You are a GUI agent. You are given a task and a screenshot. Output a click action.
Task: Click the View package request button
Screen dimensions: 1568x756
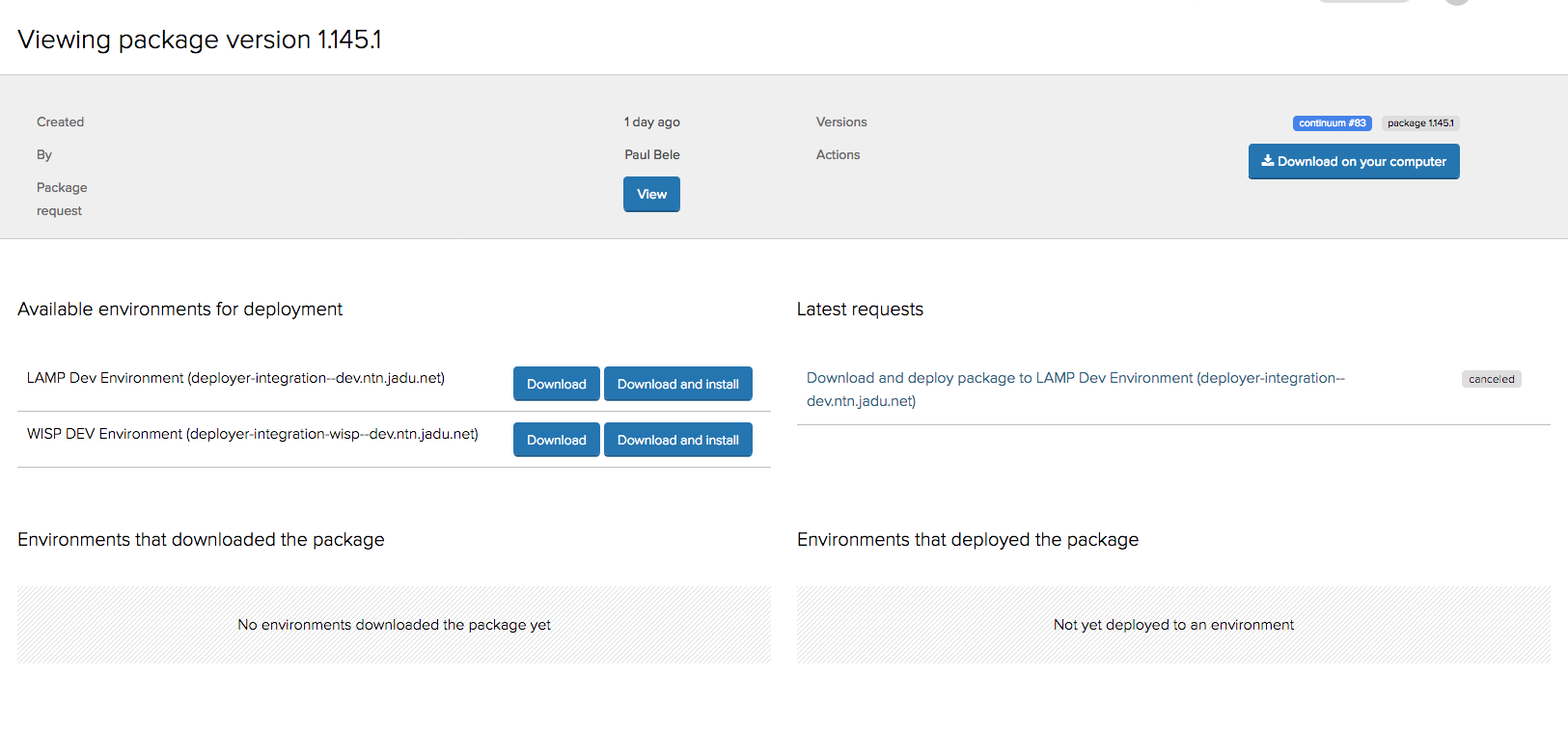click(651, 194)
